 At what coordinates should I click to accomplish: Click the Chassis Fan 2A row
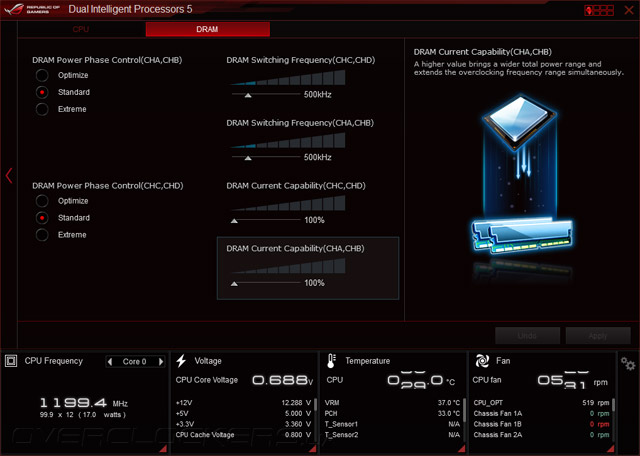point(541,435)
